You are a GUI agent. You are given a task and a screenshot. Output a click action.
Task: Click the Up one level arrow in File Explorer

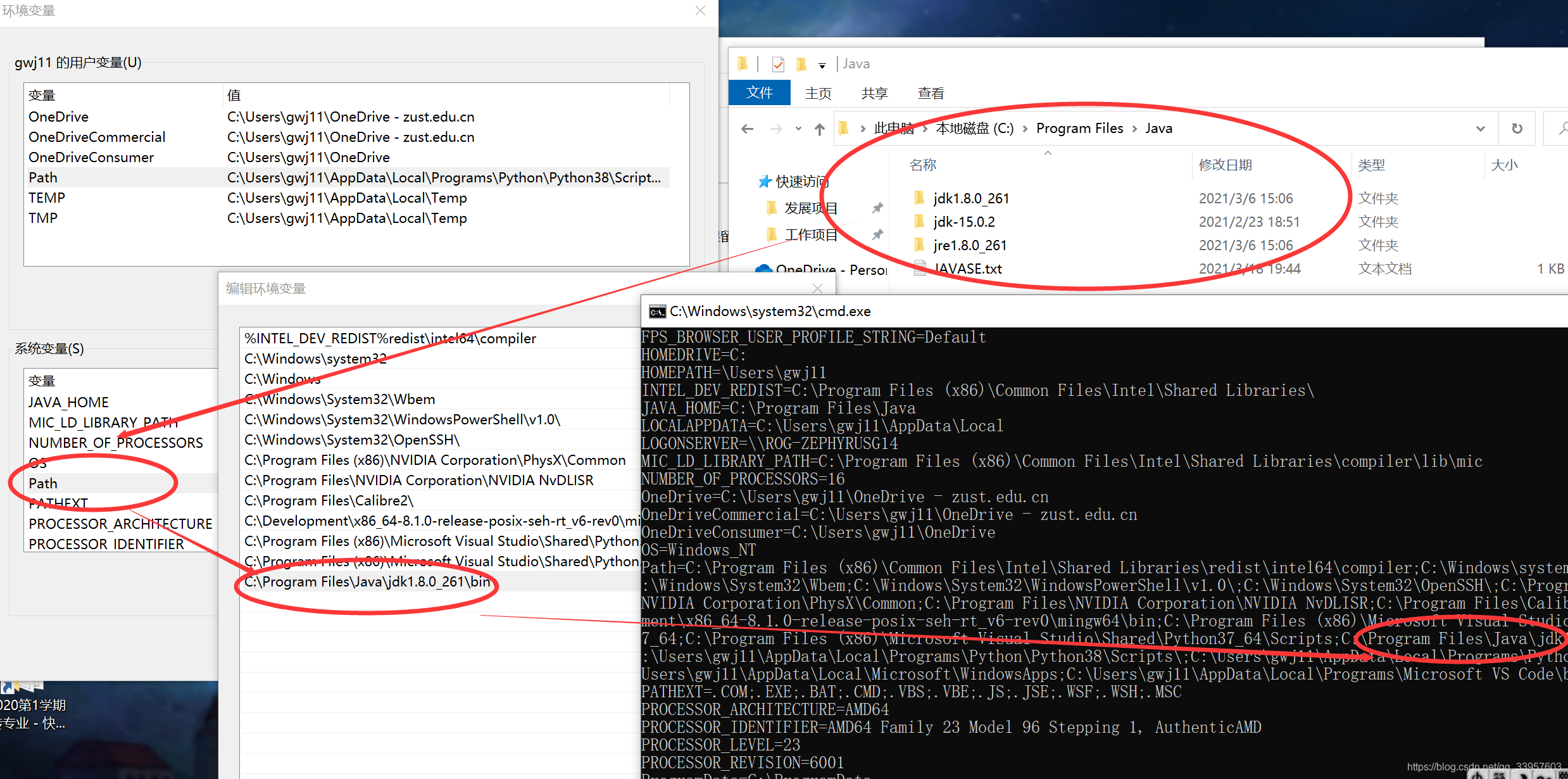820,129
